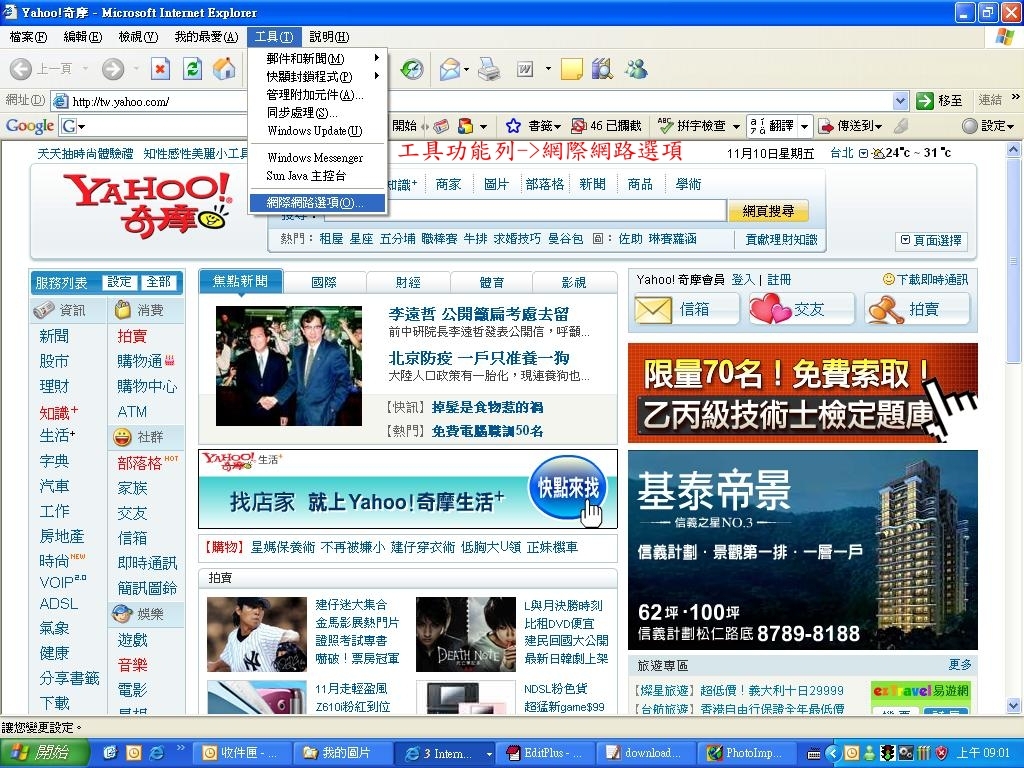
Task: Open the 收件匣 taskbar button
Action: pyautogui.click(x=241, y=753)
